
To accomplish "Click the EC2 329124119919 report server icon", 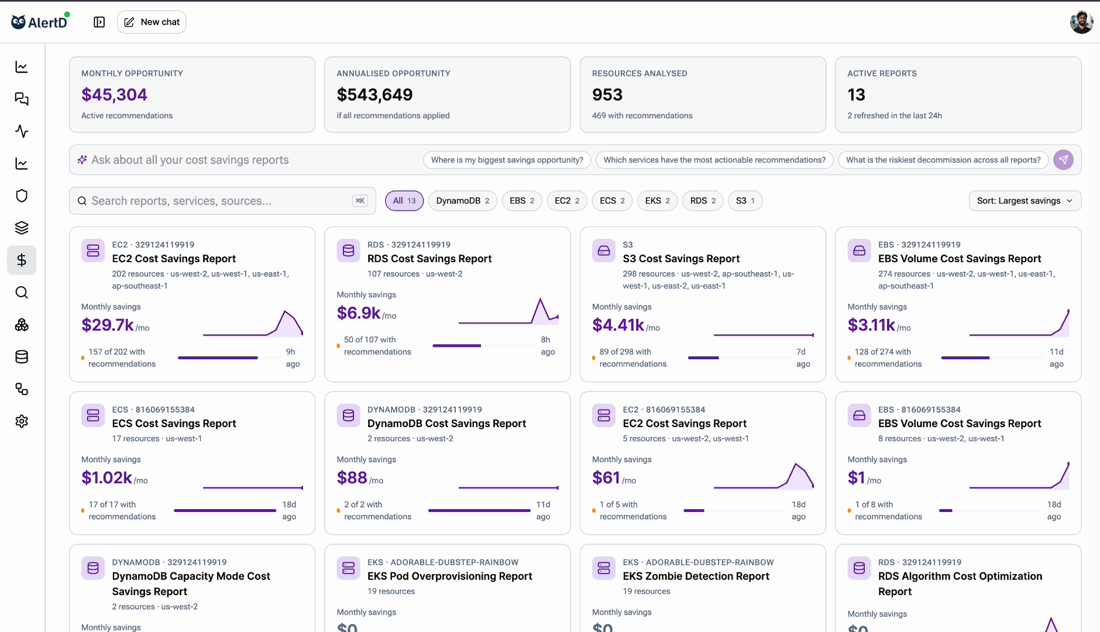I will click(93, 250).
